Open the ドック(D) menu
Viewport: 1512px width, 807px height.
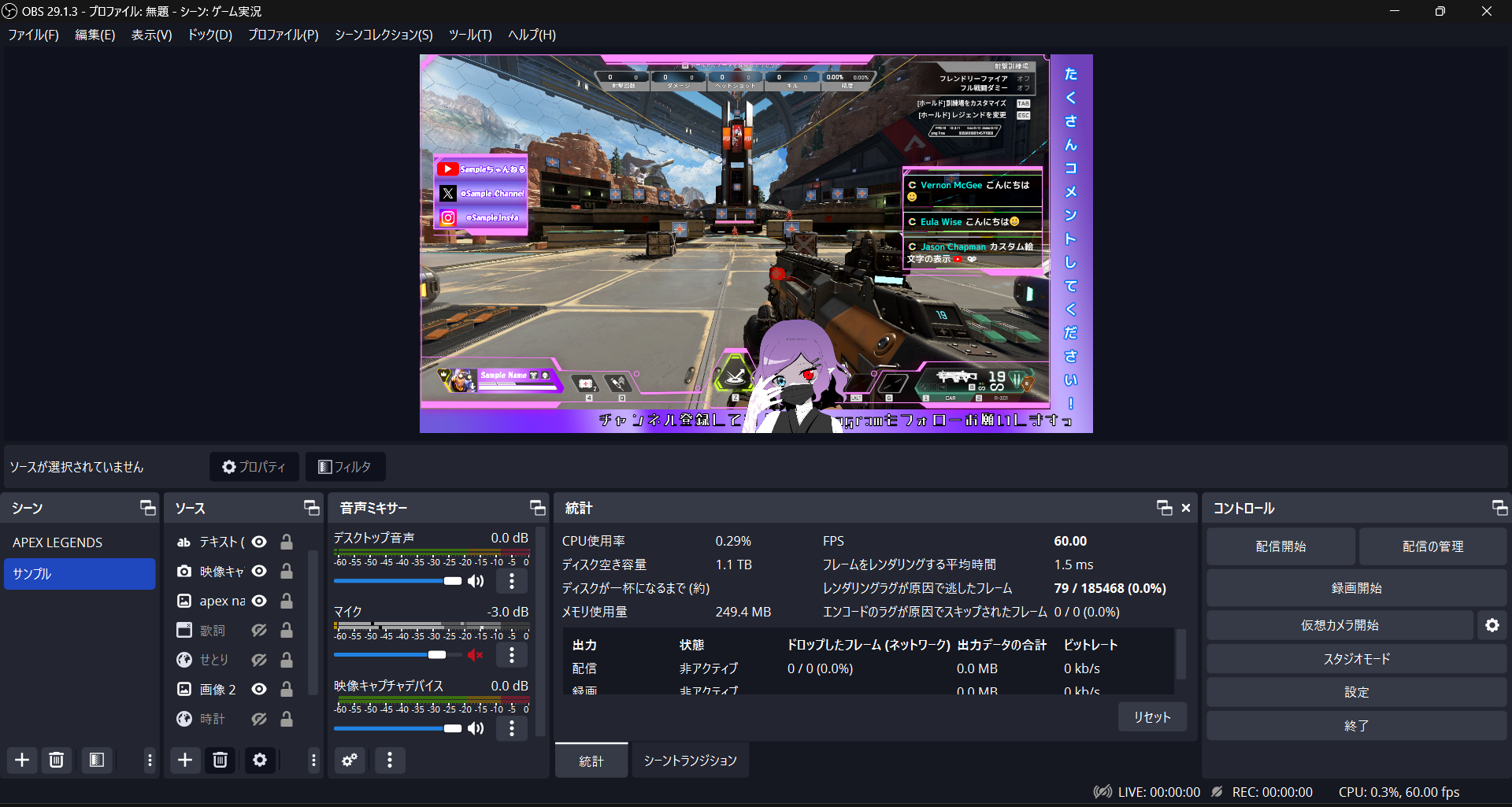tap(210, 35)
